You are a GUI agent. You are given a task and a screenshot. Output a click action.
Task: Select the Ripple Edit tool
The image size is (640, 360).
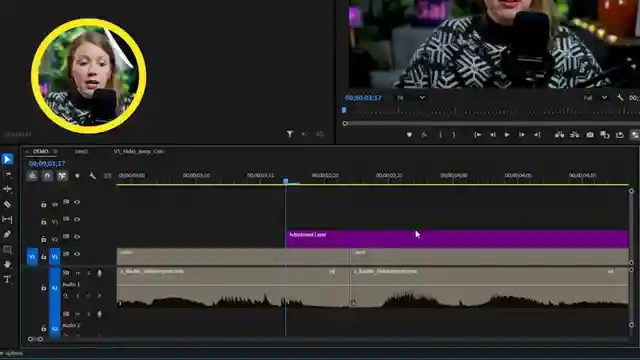tap(7, 189)
